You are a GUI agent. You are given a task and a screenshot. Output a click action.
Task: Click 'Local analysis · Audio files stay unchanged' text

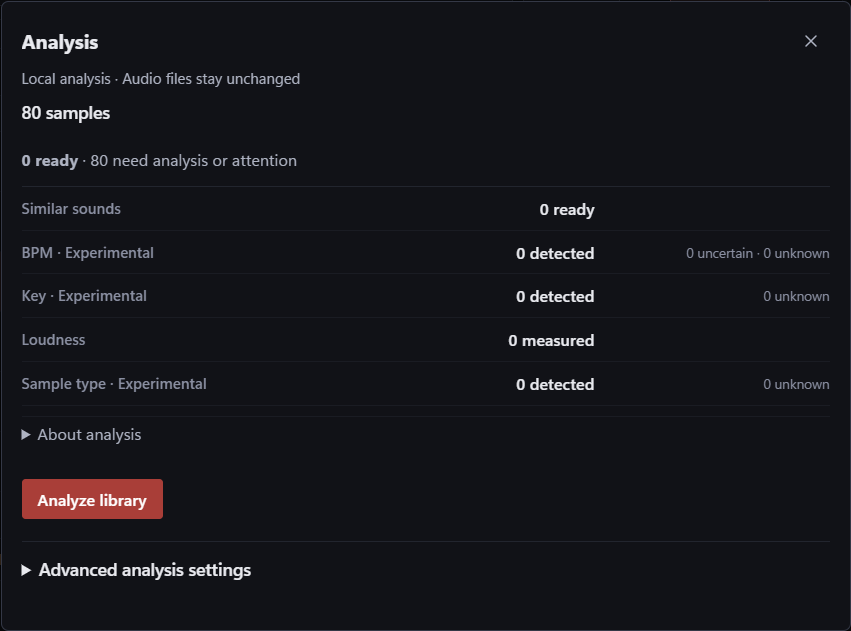coord(161,79)
